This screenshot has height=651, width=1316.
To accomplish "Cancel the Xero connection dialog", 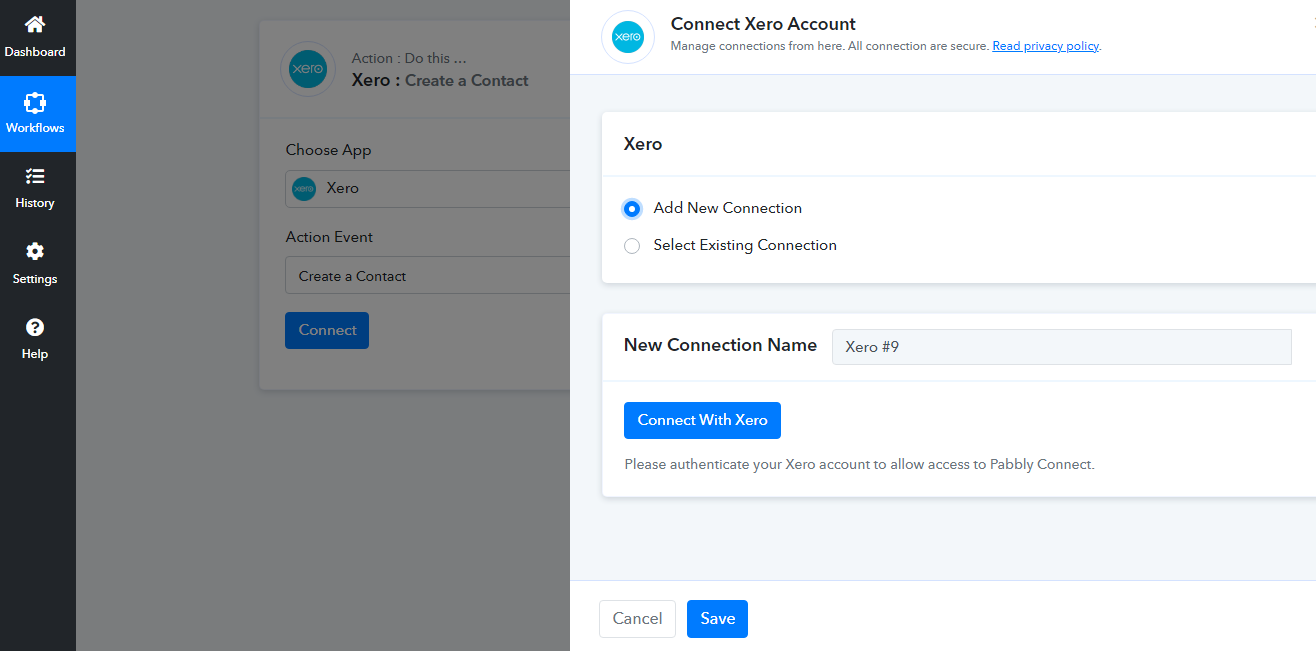I will pyautogui.click(x=637, y=619).
